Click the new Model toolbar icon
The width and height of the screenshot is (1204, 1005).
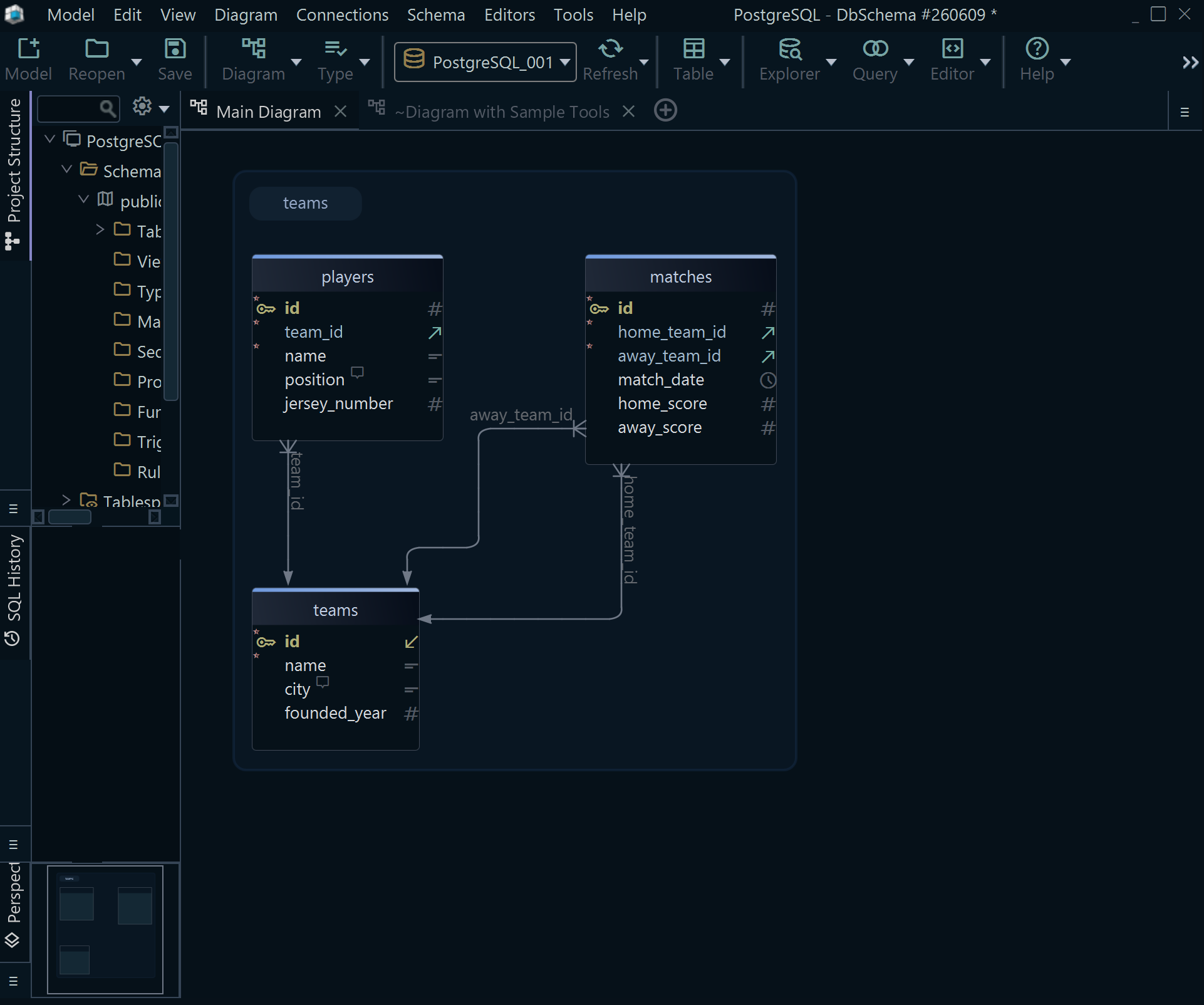[x=28, y=49]
